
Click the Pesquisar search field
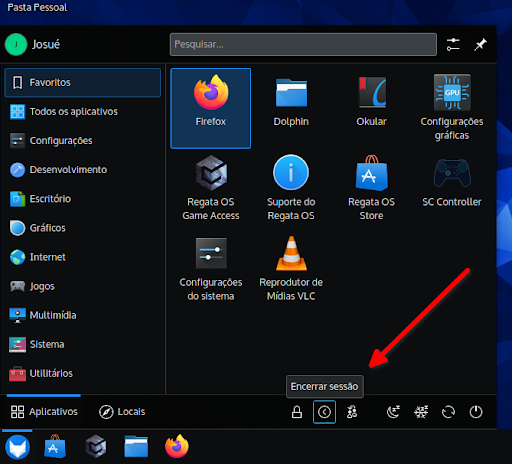pos(303,44)
